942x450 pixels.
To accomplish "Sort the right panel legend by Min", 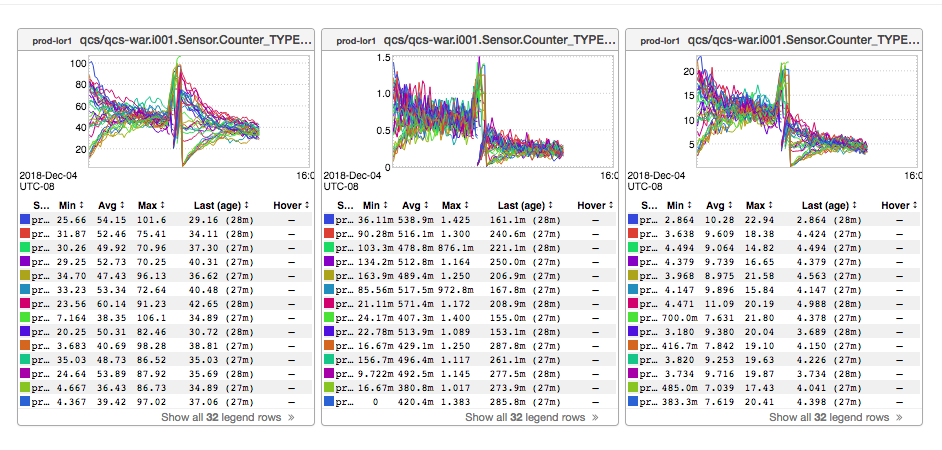I will pyautogui.click(x=678, y=205).
